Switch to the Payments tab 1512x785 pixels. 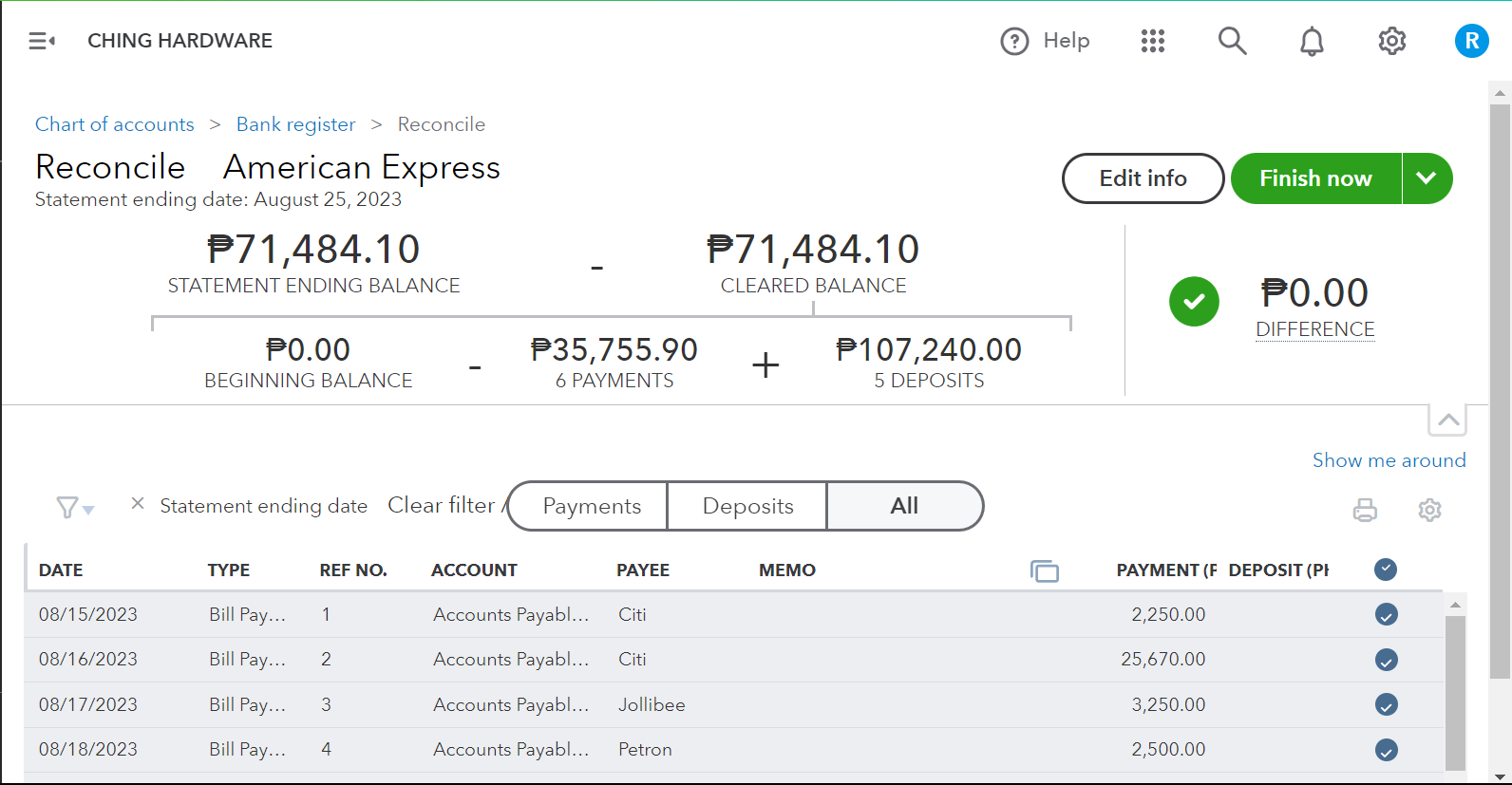pyautogui.click(x=591, y=506)
